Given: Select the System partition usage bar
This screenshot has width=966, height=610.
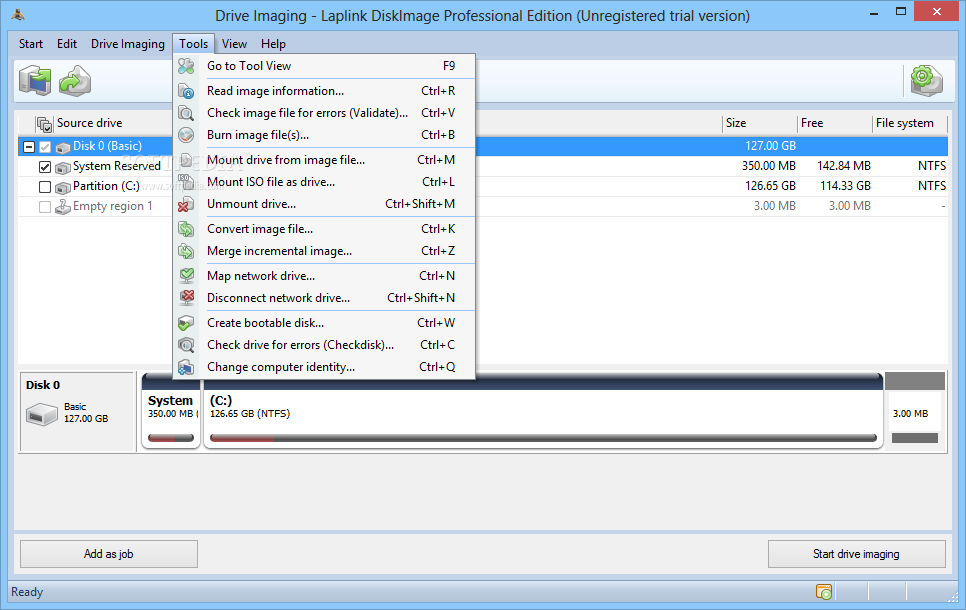Looking at the screenshot, I should [x=171, y=438].
